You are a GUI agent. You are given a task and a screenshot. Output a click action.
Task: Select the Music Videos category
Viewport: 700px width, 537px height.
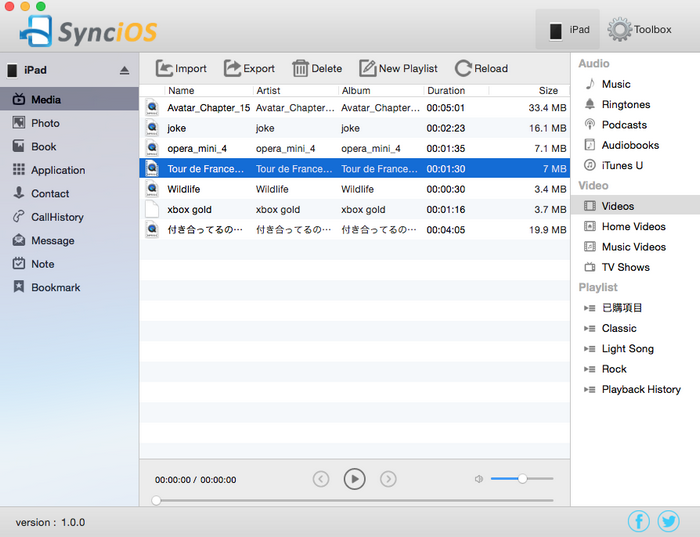tap(635, 247)
